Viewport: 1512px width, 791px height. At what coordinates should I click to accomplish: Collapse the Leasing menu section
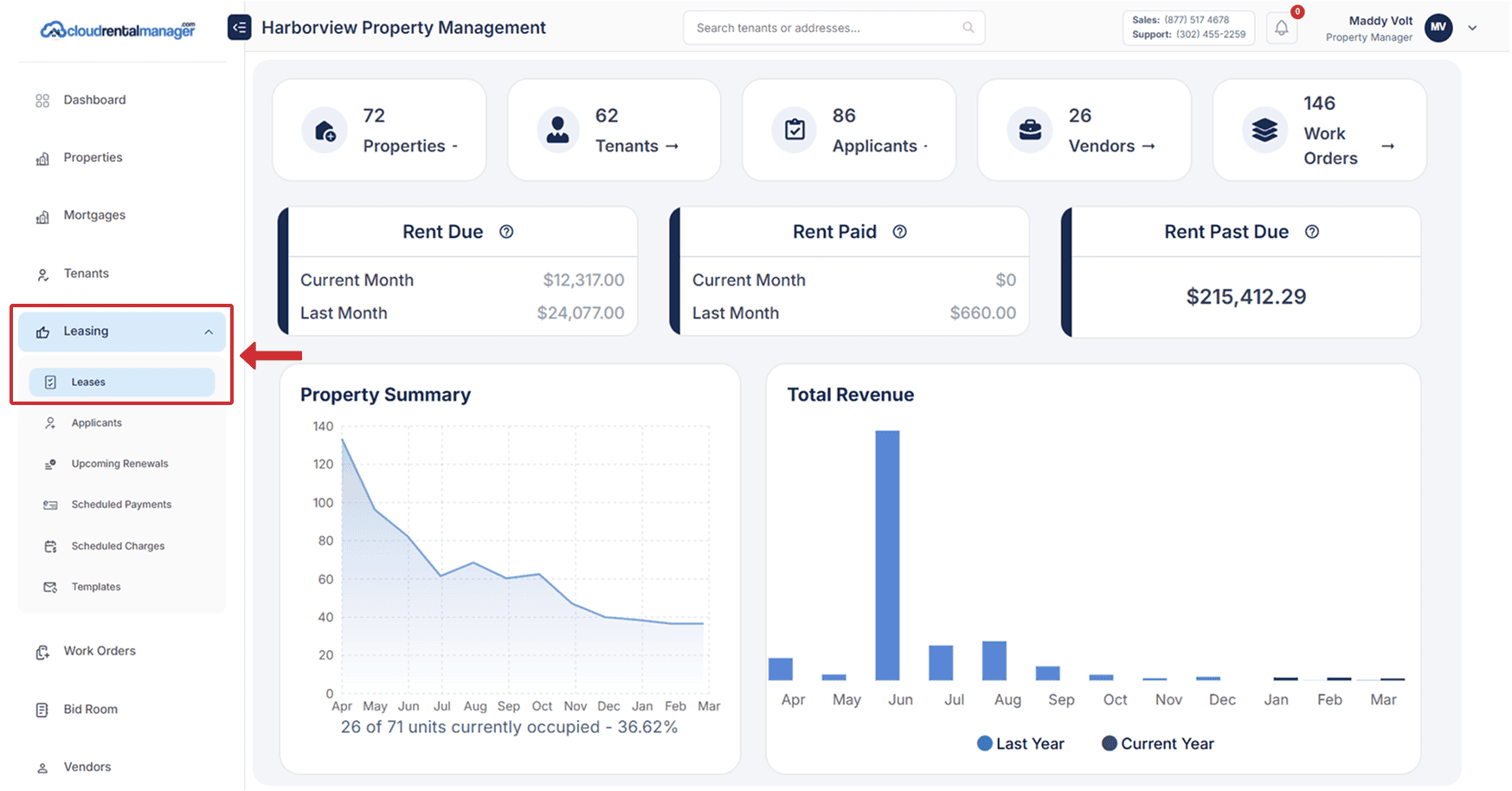pyautogui.click(x=209, y=332)
